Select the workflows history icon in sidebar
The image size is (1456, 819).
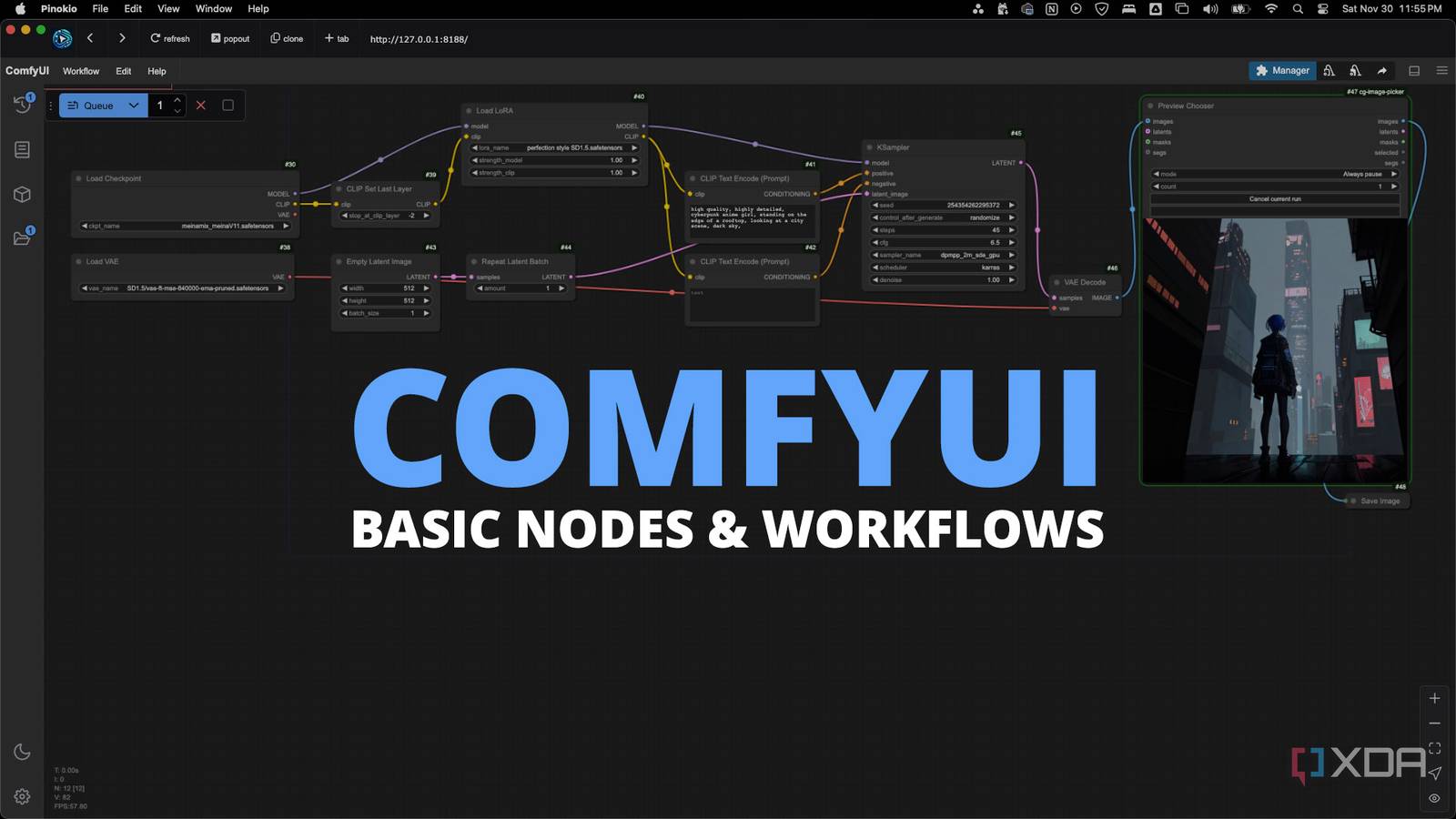point(22,103)
